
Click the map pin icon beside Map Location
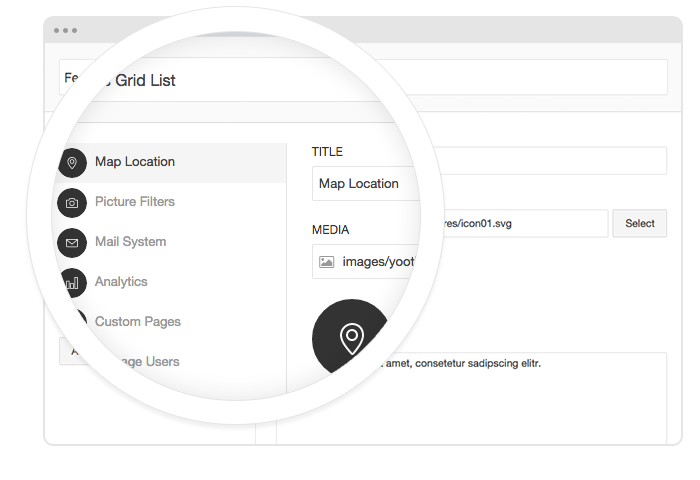[x=72, y=162]
